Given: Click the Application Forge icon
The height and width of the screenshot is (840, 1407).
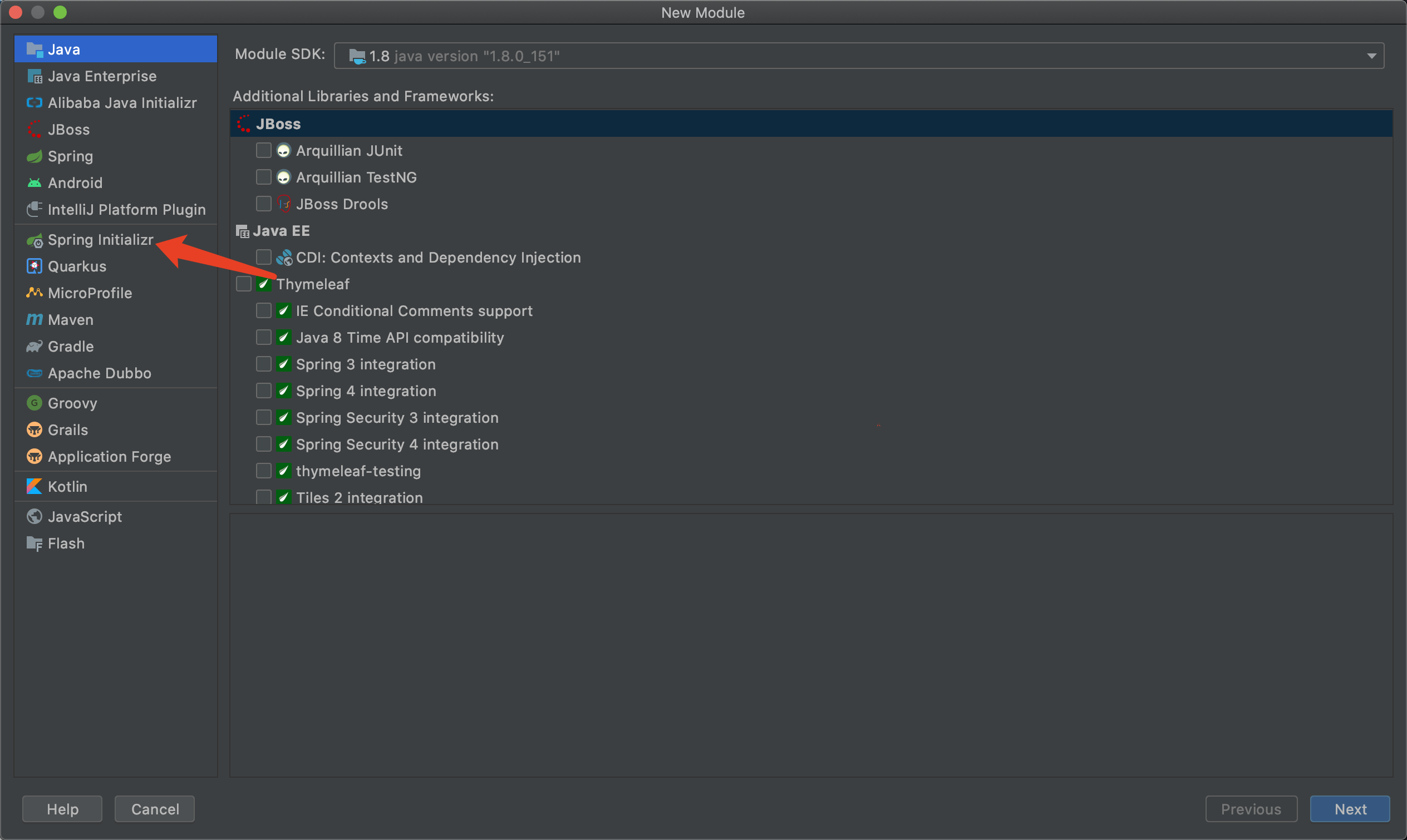Looking at the screenshot, I should tap(35, 456).
